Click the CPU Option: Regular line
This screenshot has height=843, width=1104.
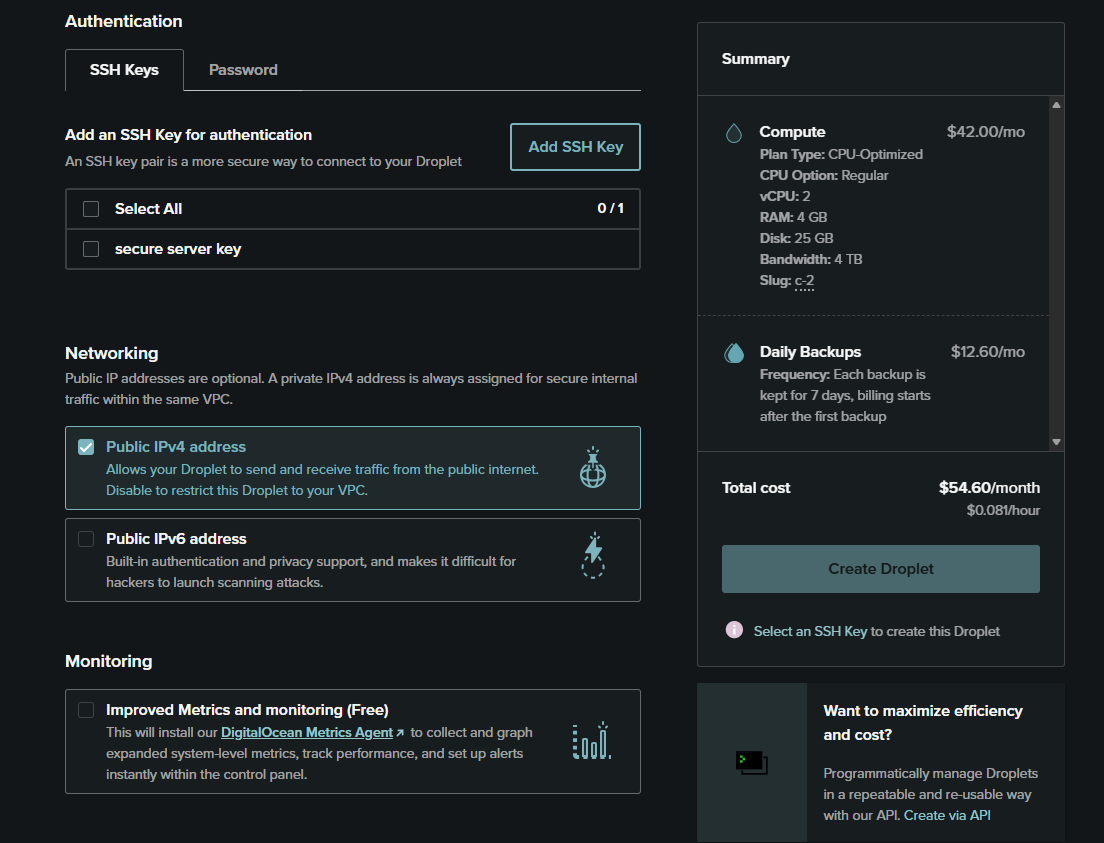[x=824, y=175]
